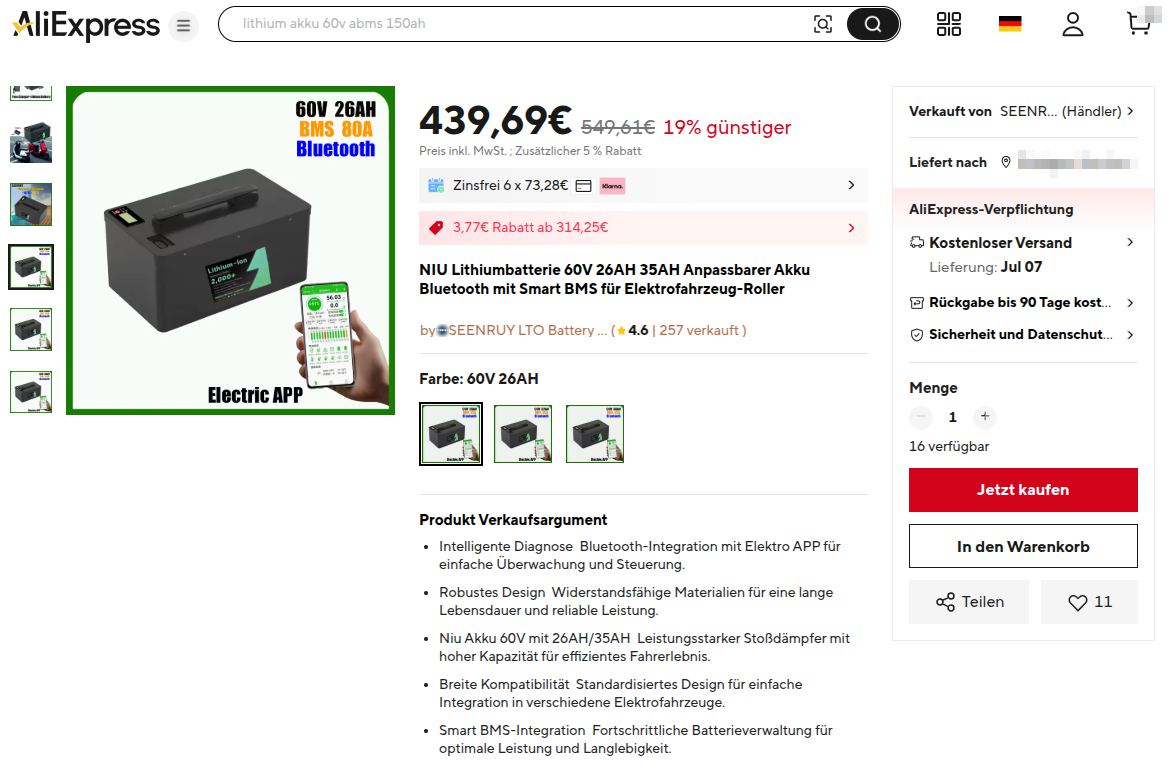
Task: Focus the search field with lithium akku text
Action: (523, 24)
